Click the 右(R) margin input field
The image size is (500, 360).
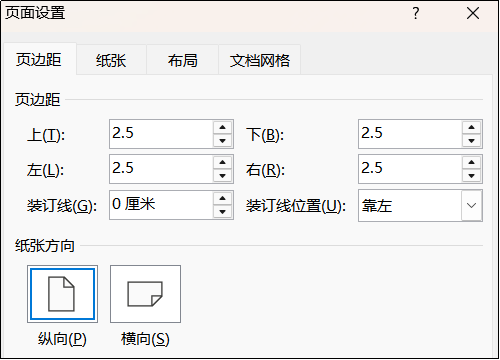pos(410,169)
